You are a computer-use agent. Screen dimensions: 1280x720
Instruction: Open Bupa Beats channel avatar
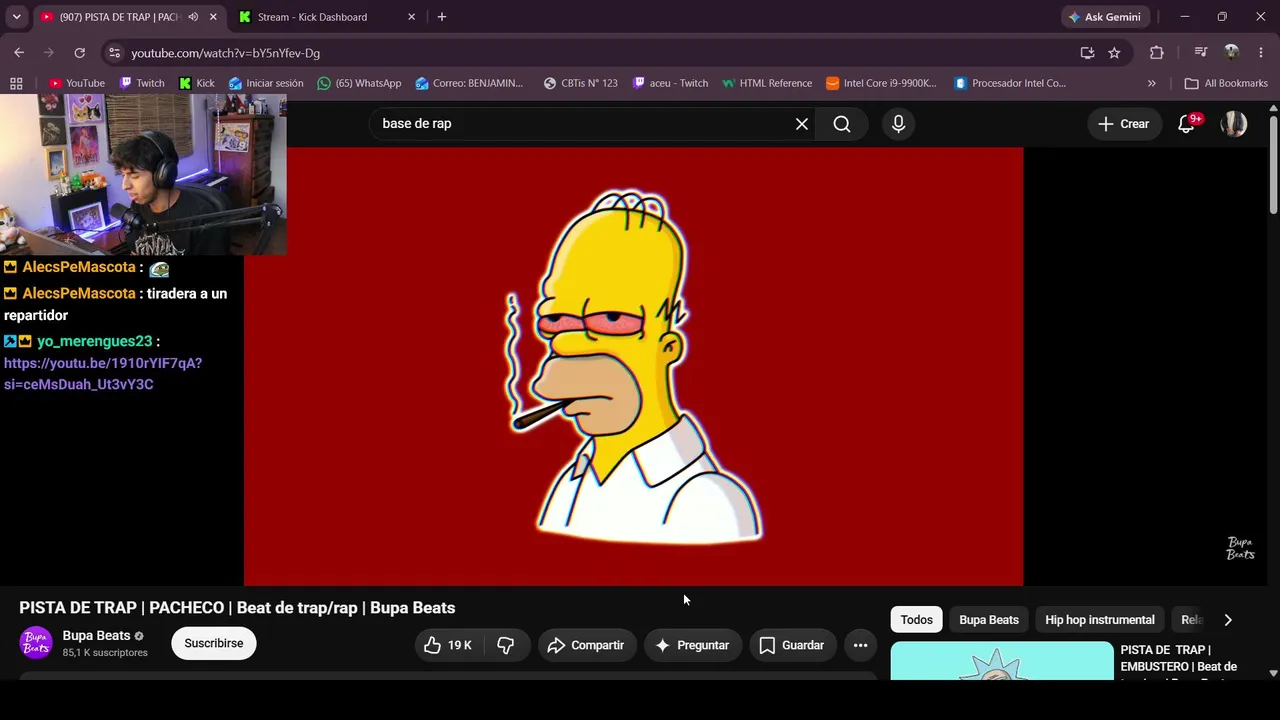click(36, 642)
